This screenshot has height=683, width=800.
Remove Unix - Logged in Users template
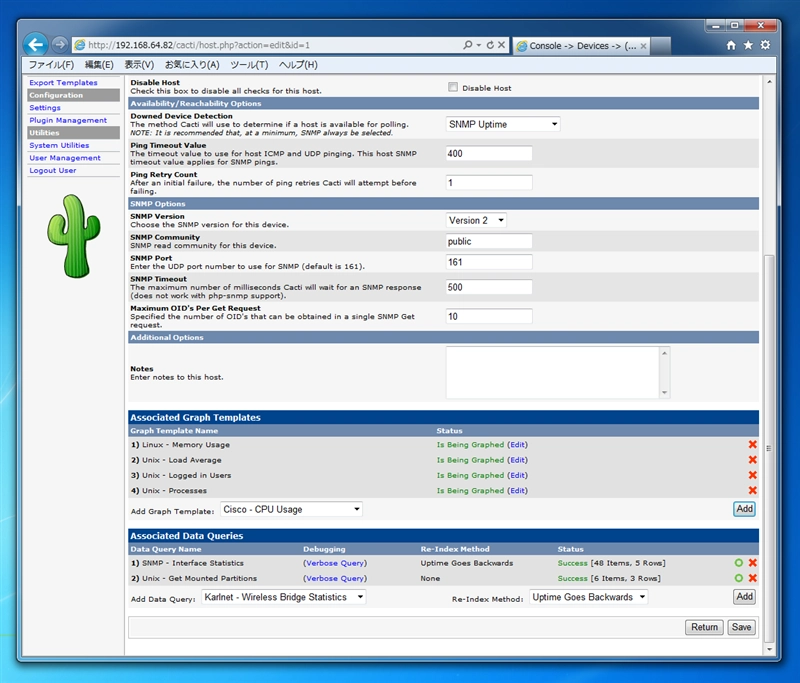(752, 475)
